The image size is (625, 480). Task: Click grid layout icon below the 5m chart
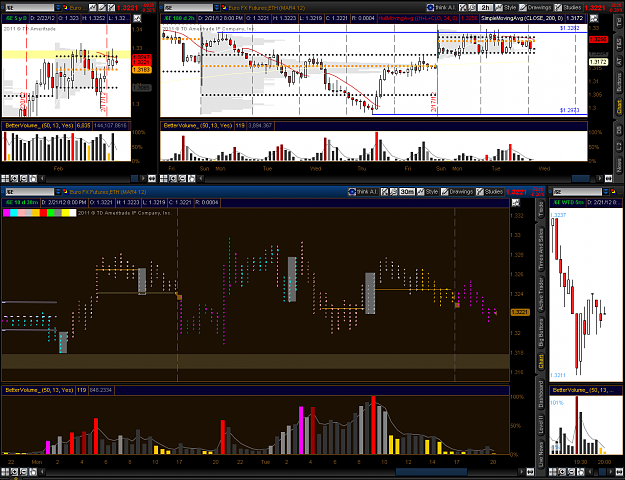click(553, 472)
